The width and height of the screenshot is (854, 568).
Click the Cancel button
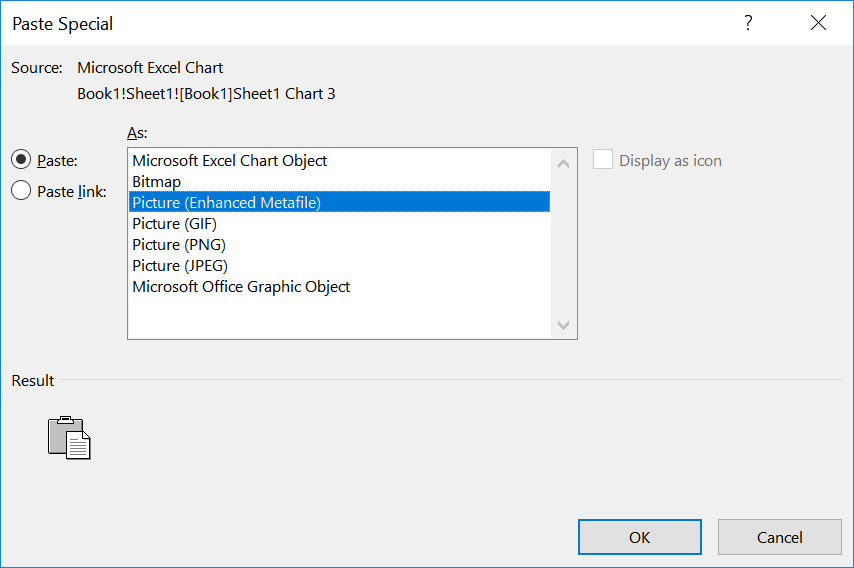780,537
